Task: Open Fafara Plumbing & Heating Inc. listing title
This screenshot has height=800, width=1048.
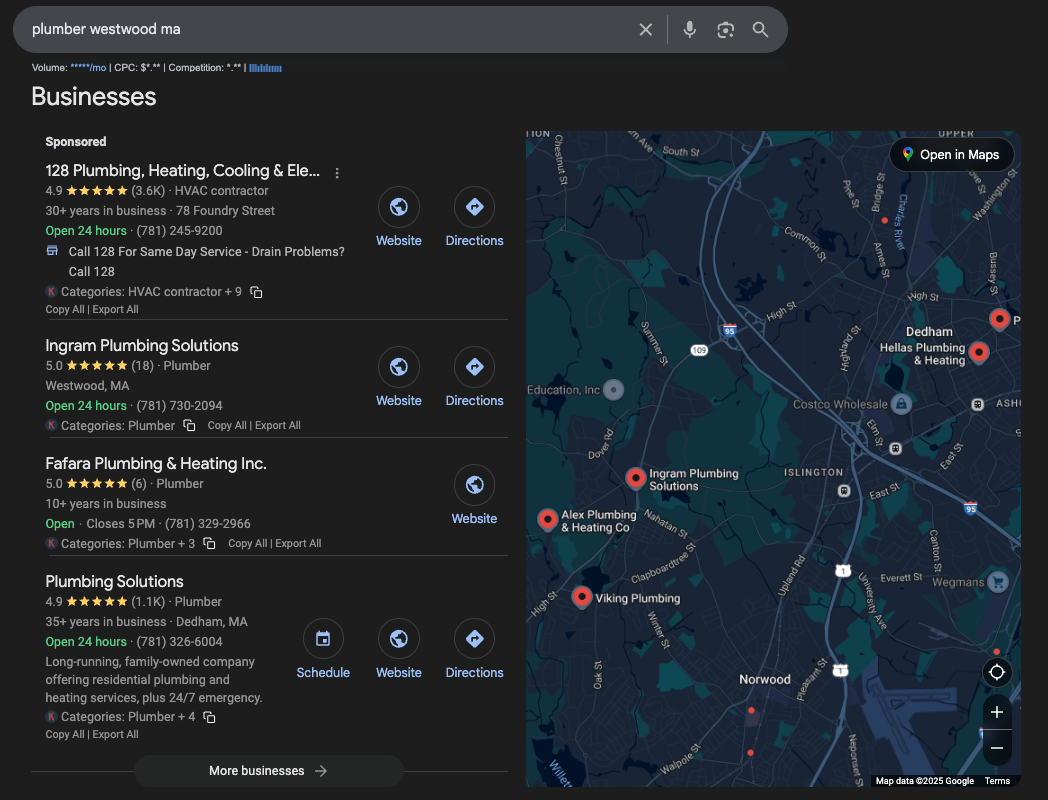Action: pos(156,464)
